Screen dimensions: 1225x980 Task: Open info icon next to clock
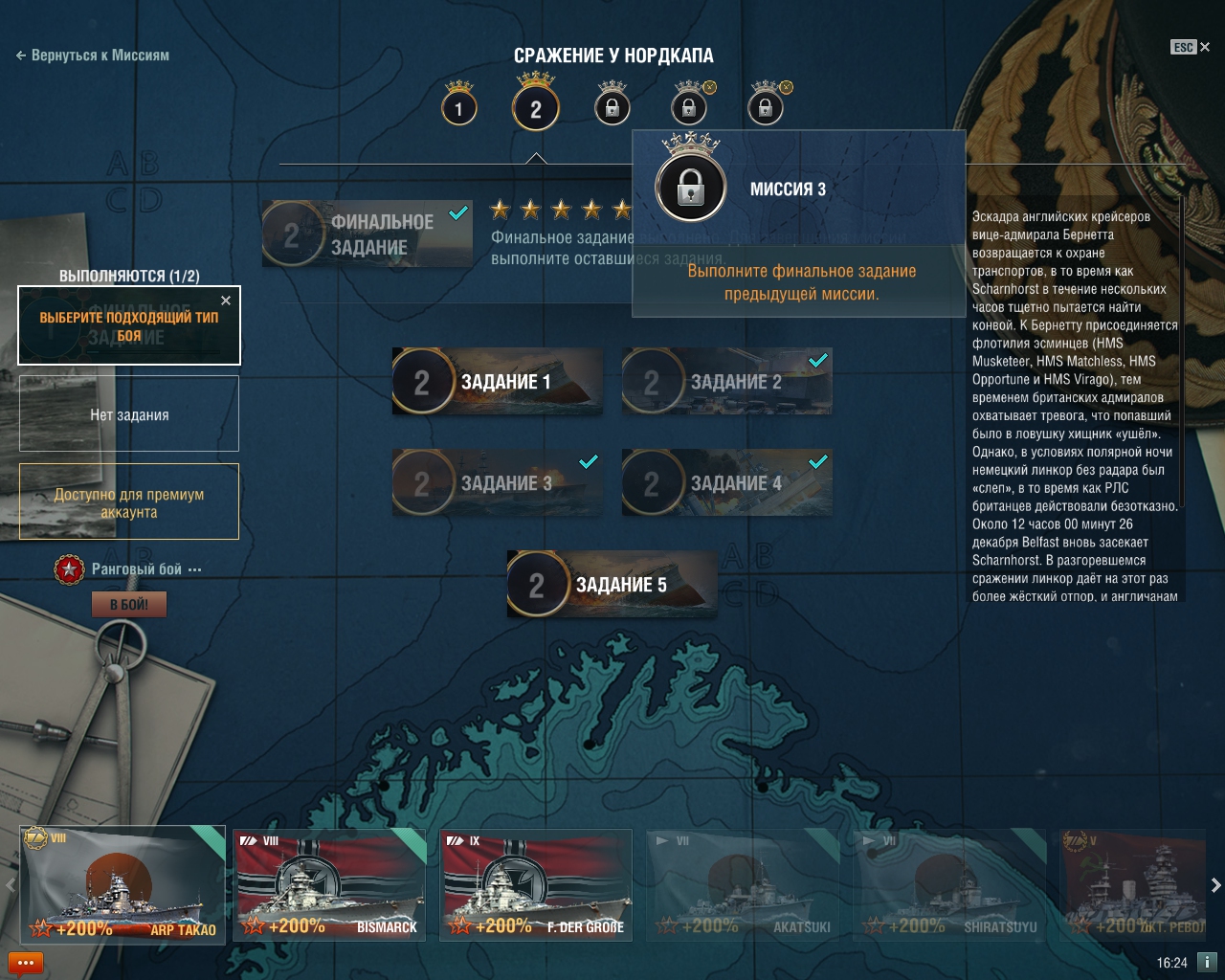coord(1208,962)
